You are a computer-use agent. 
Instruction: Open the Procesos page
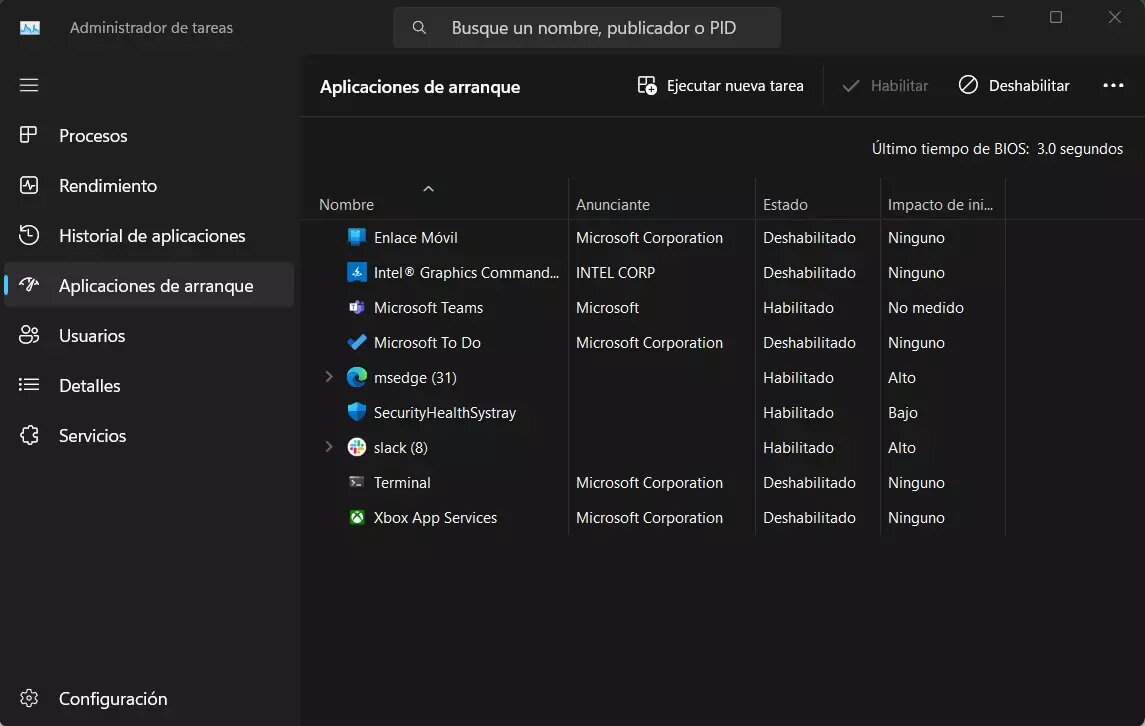[x=93, y=136]
